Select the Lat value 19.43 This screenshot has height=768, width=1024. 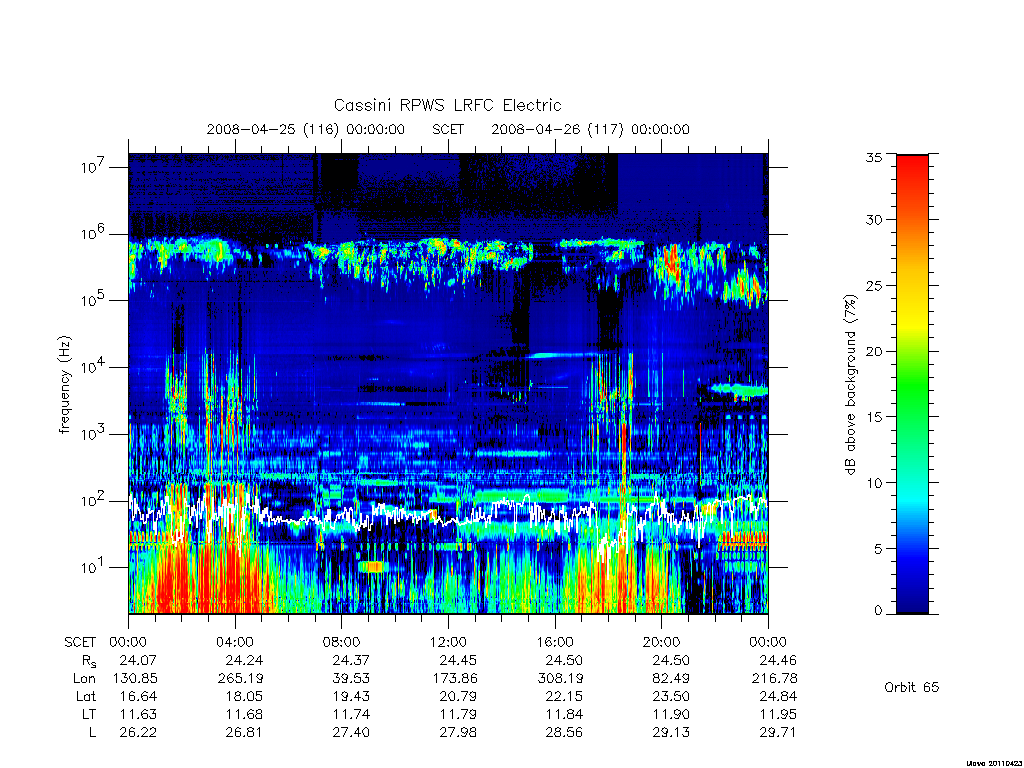[351, 696]
